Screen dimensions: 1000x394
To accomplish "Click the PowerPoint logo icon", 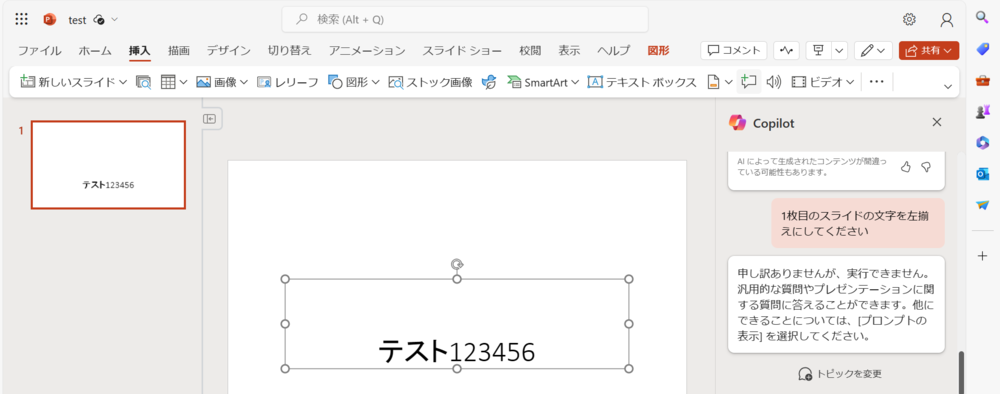I will click(50, 20).
